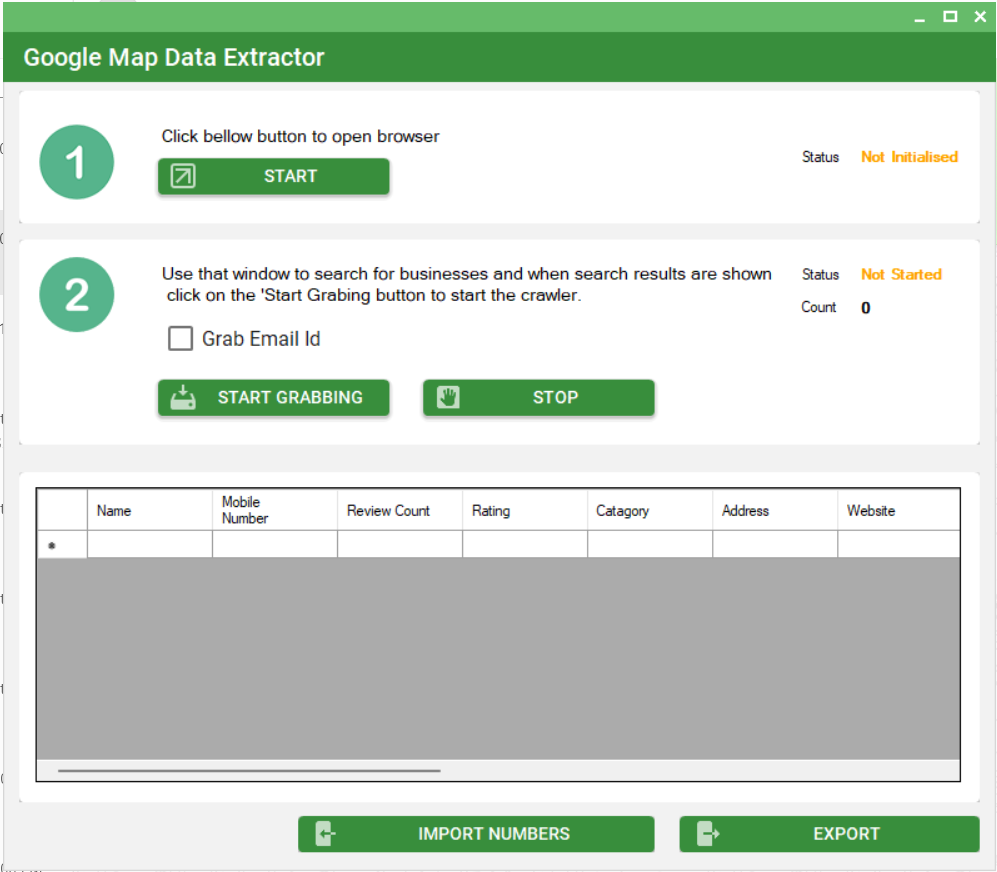Click the empty Catagory cell in the new row
The image size is (997, 872).
click(x=650, y=544)
